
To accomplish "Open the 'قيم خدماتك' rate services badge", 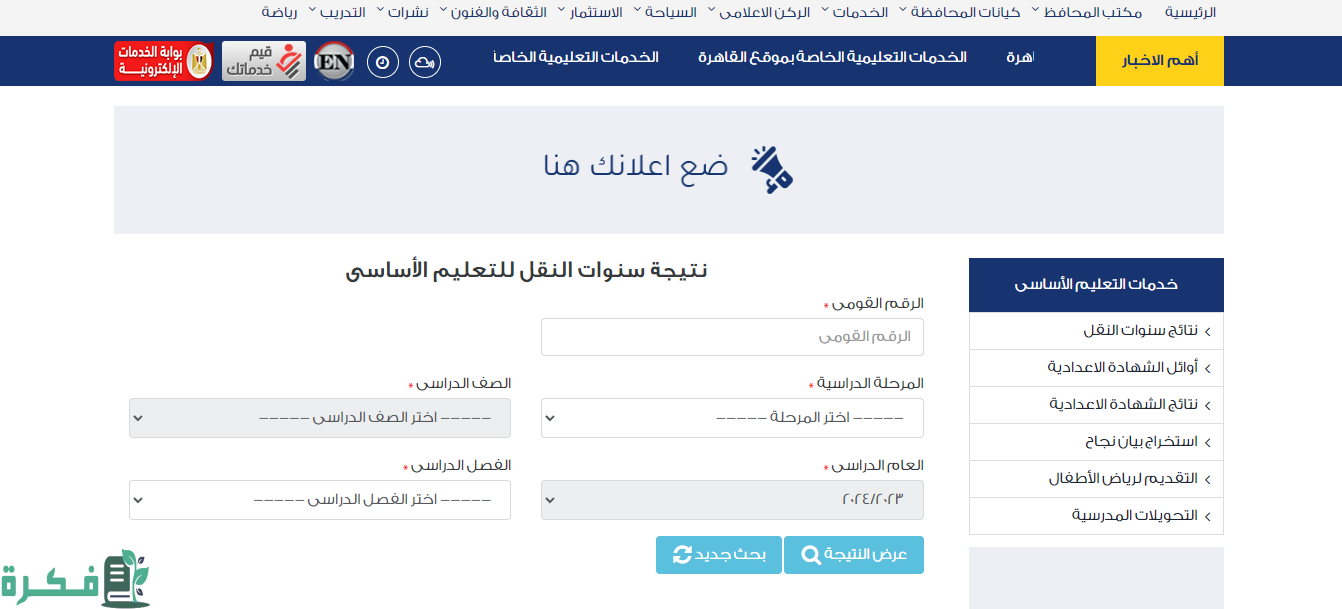I will 263,61.
